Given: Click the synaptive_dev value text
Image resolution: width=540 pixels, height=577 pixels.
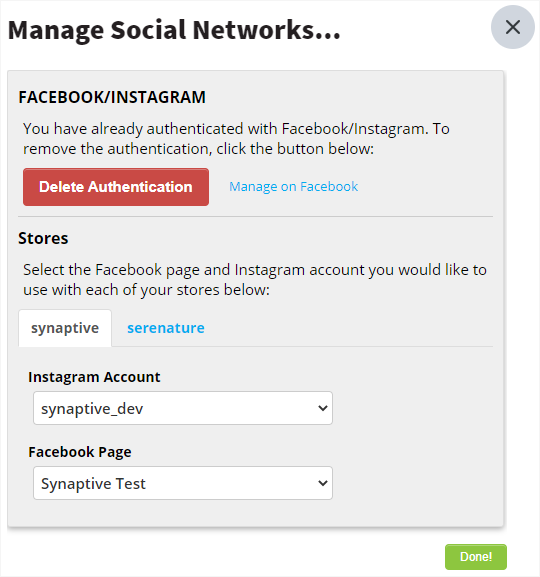Looking at the screenshot, I should coord(92,409).
